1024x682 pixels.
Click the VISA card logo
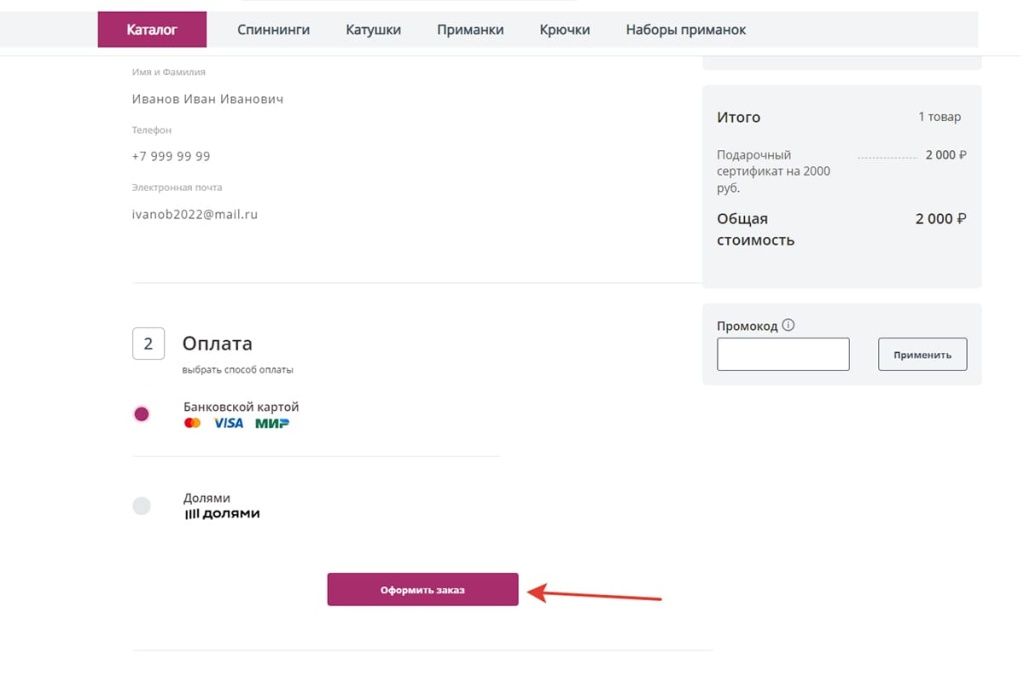(228, 423)
